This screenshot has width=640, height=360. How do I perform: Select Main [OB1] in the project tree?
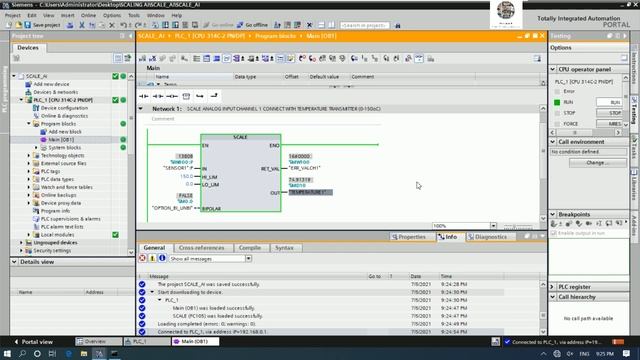tap(61, 140)
